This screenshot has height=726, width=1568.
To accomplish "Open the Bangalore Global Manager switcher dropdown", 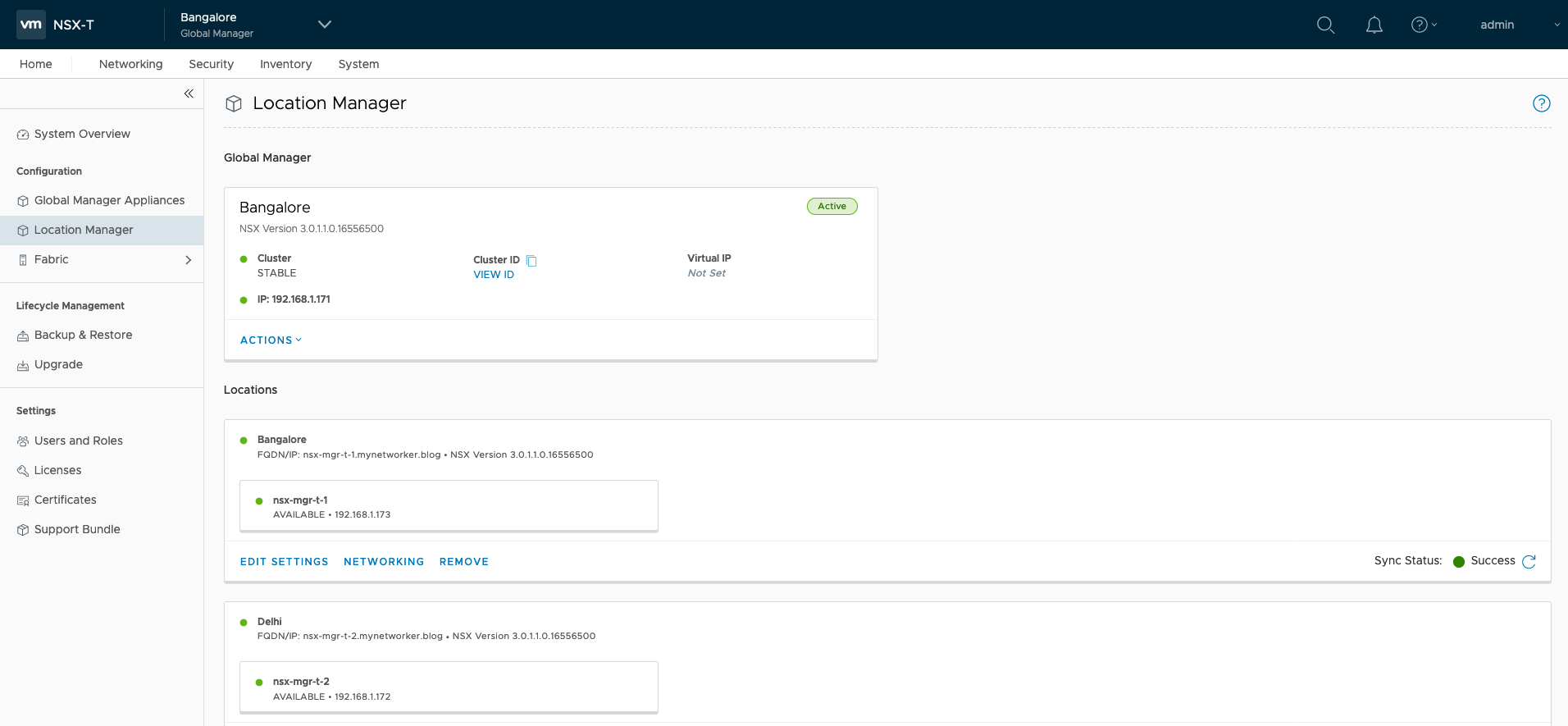I will 324,25.
